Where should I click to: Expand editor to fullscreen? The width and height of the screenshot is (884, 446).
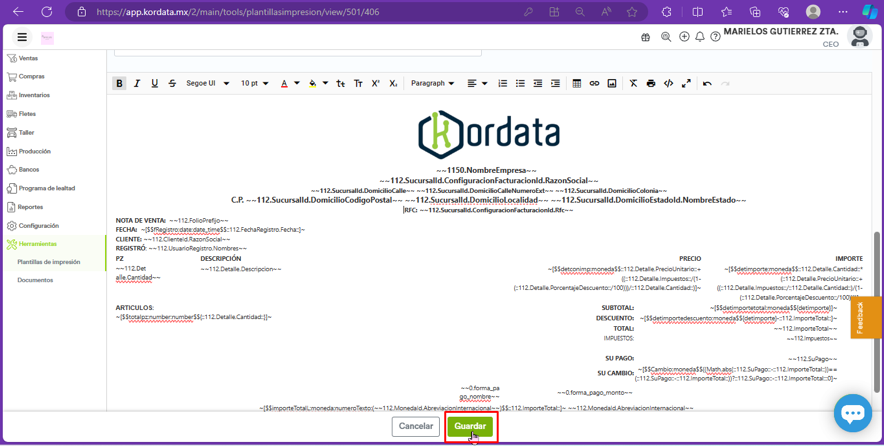point(686,84)
